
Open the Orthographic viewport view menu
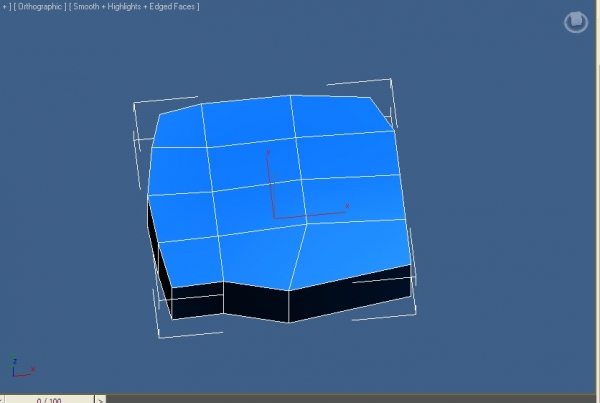tap(40, 7)
